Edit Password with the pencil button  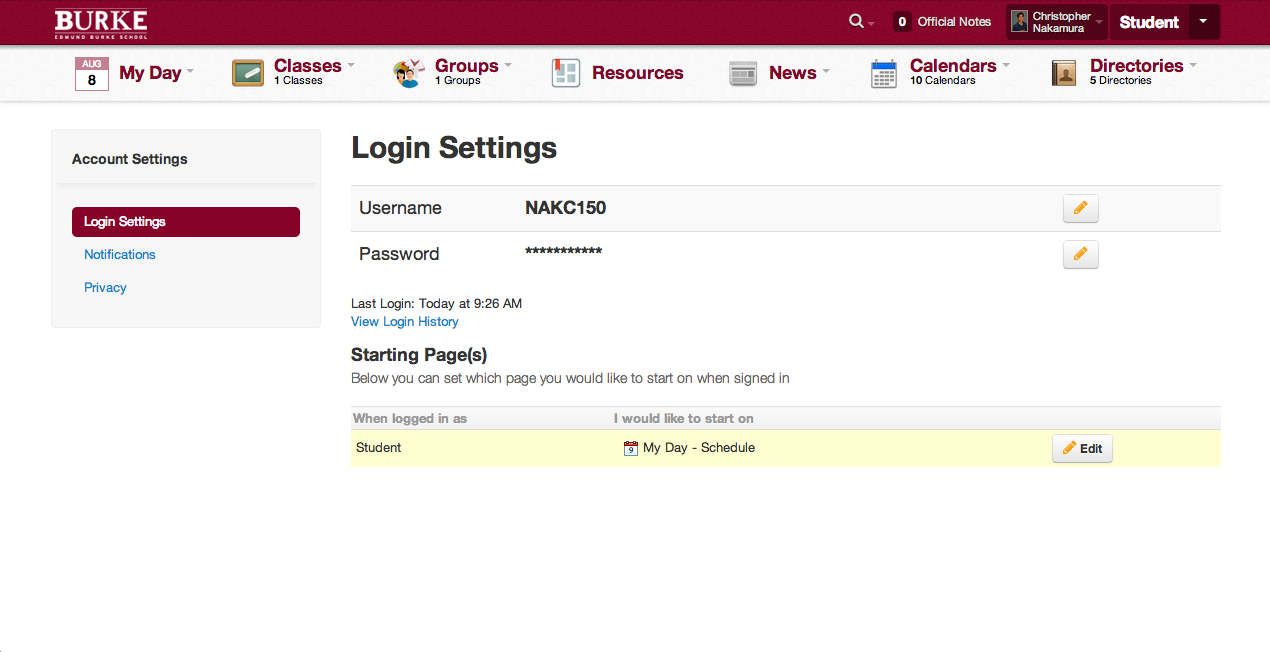tap(1080, 255)
